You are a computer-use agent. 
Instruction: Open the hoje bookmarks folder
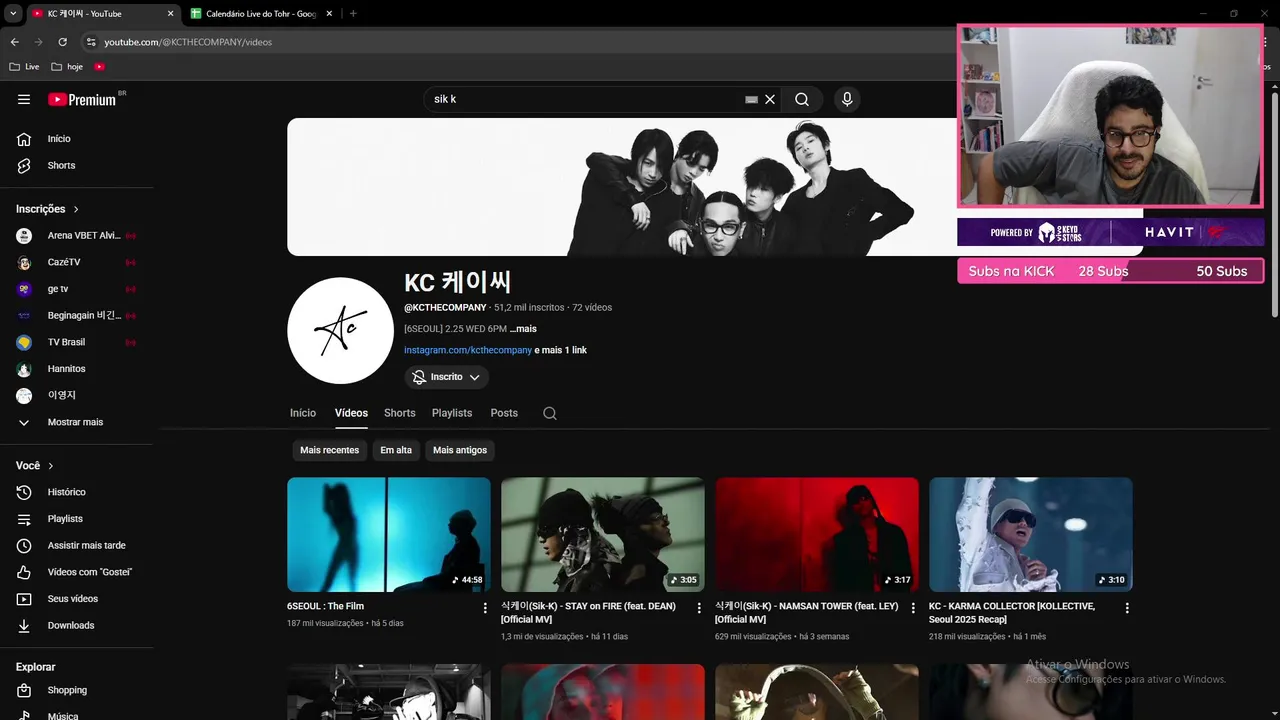67,67
